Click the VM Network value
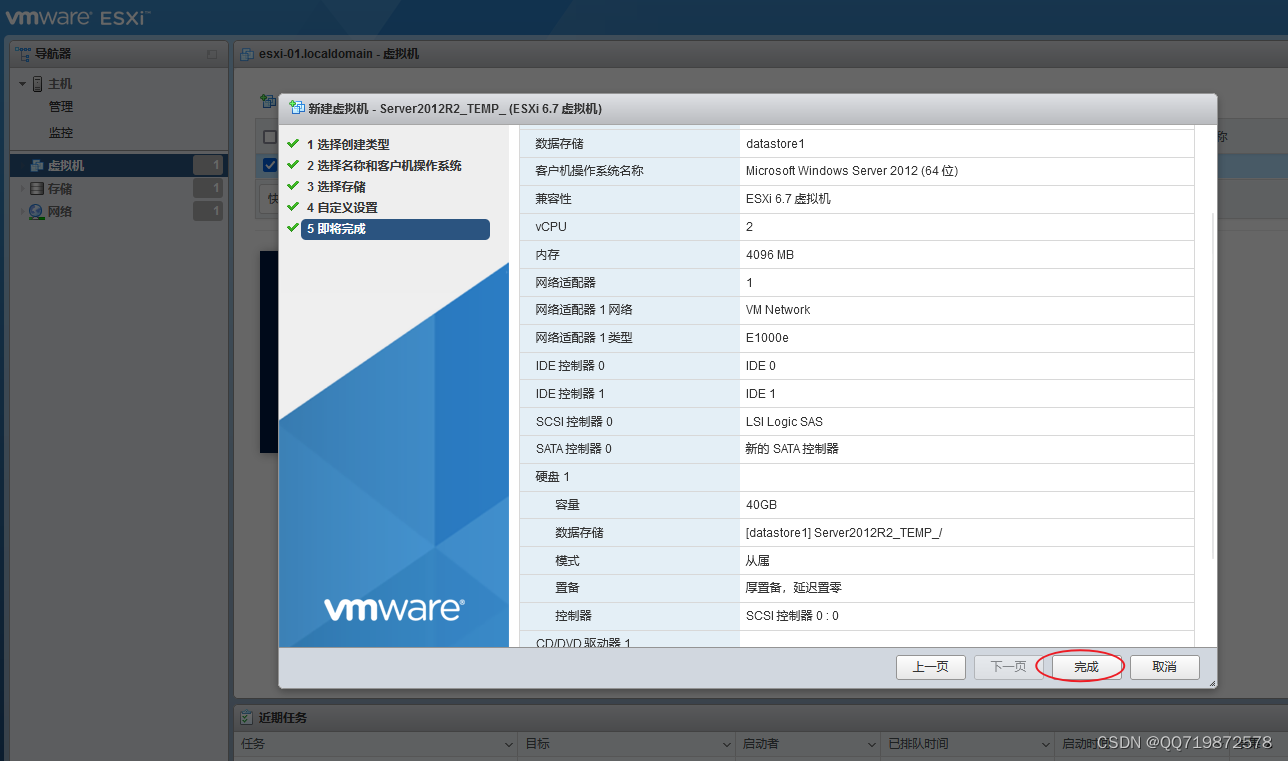 point(778,310)
